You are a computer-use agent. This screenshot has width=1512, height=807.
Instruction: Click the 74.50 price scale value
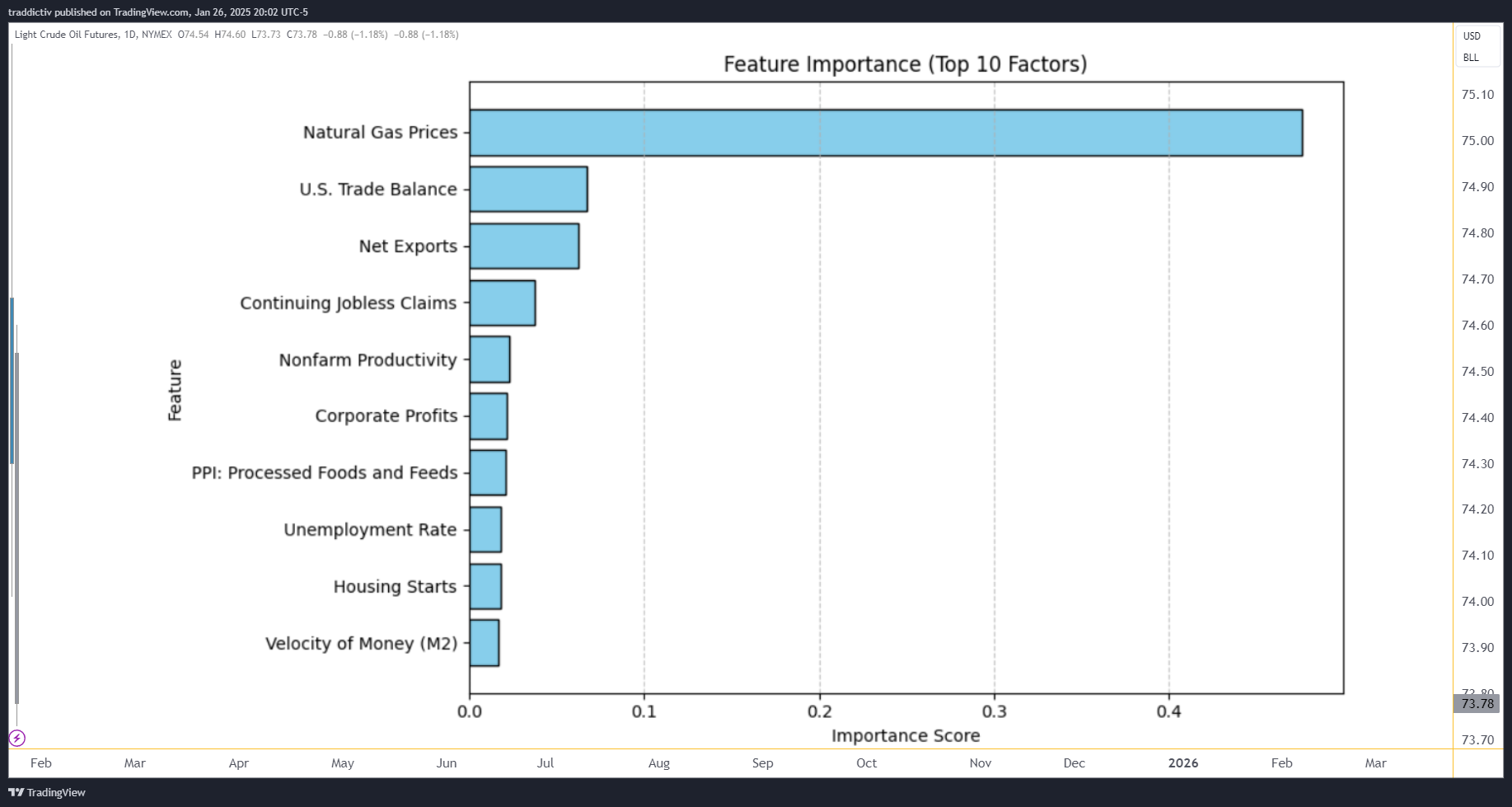pos(1477,372)
